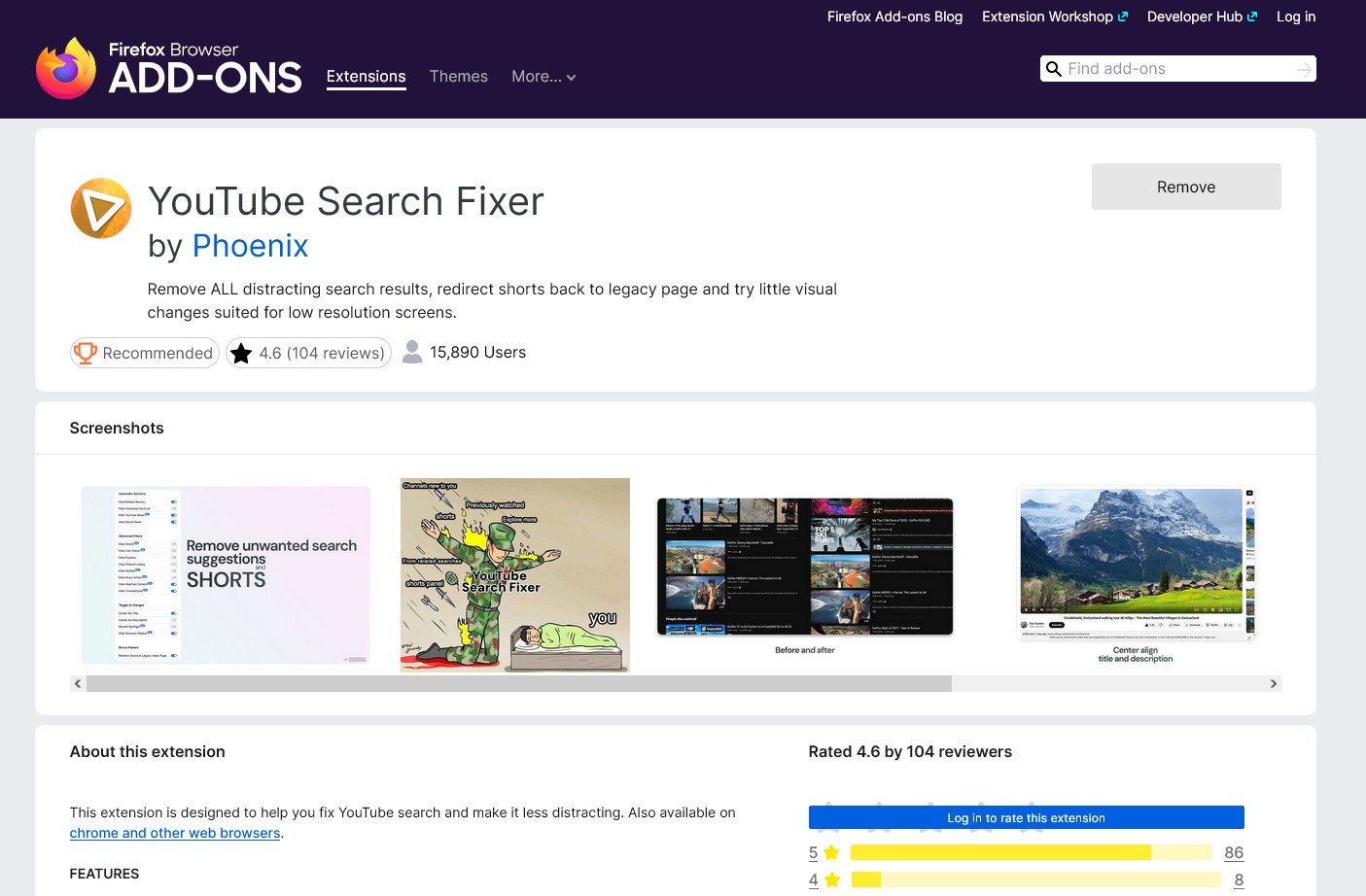The image size is (1366, 896).
Task: Click the Recommended trophy icon
Action: pyautogui.click(x=86, y=353)
